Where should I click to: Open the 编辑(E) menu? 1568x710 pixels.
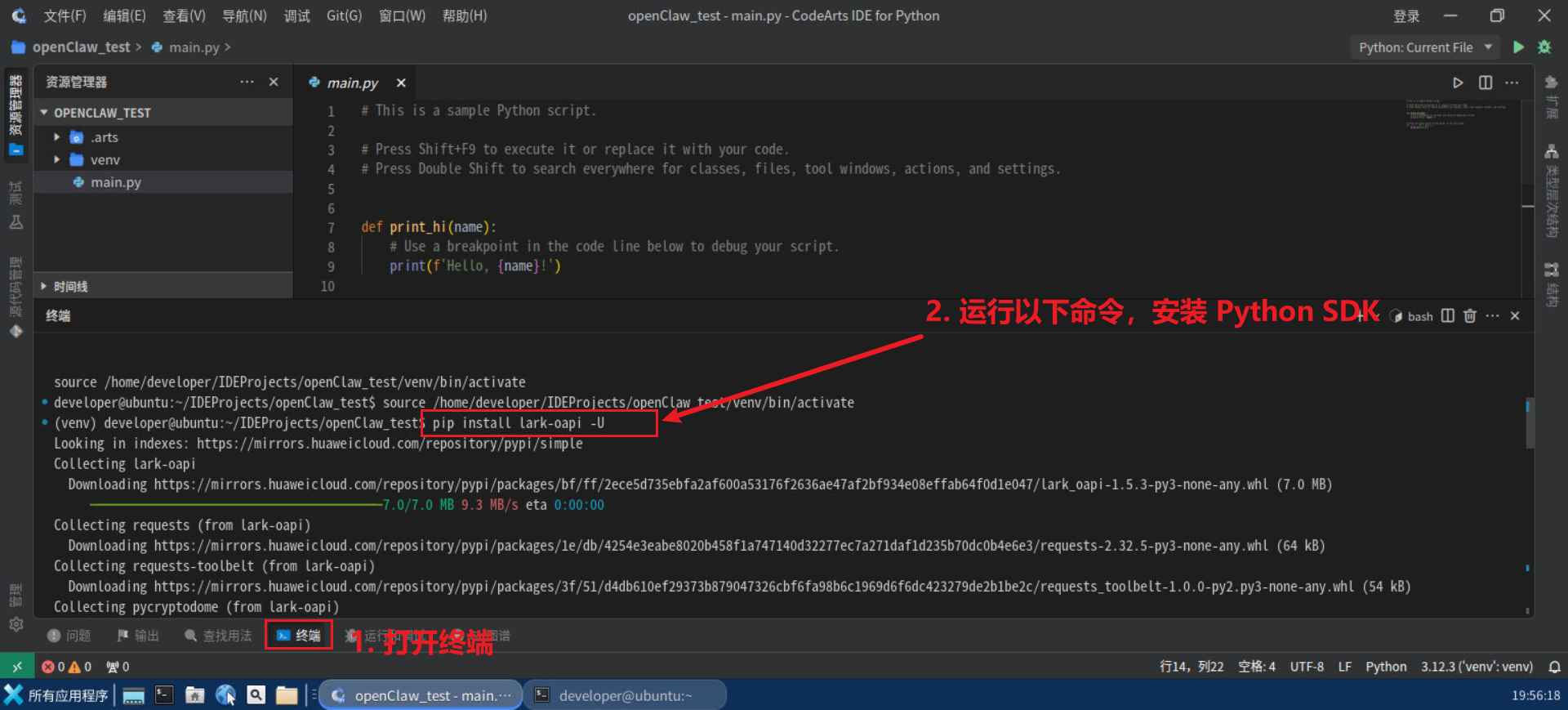click(x=124, y=16)
